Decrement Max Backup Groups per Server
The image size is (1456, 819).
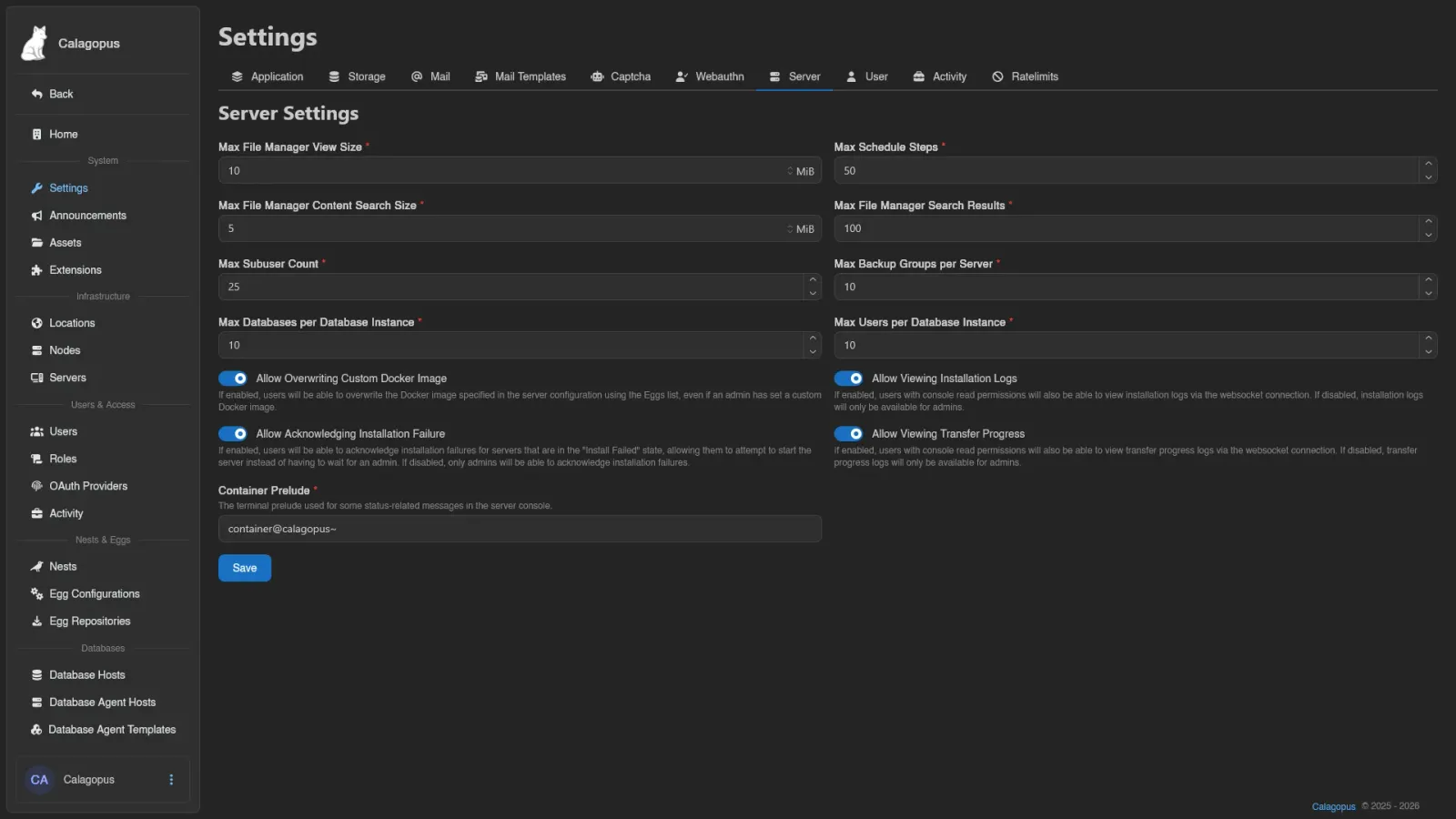coord(1429,293)
